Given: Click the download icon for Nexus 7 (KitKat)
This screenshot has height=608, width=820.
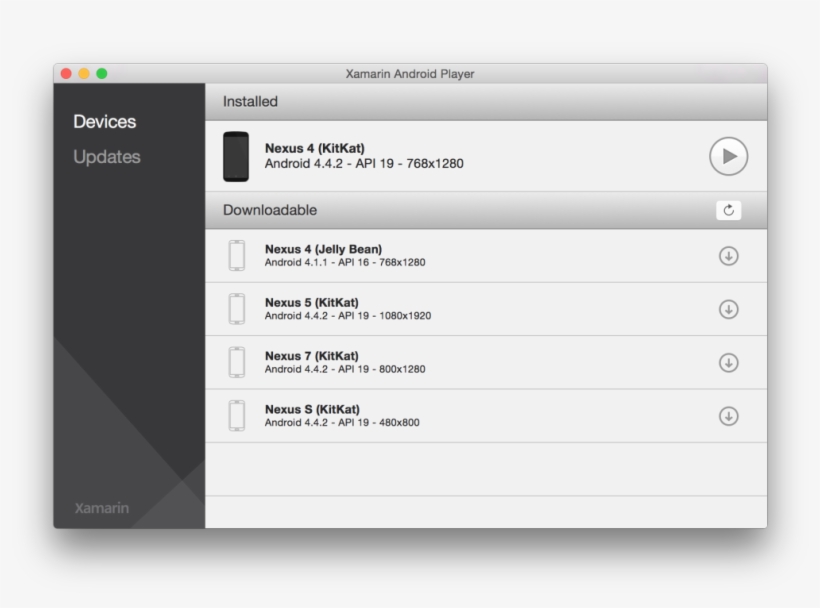Looking at the screenshot, I should [x=727, y=360].
